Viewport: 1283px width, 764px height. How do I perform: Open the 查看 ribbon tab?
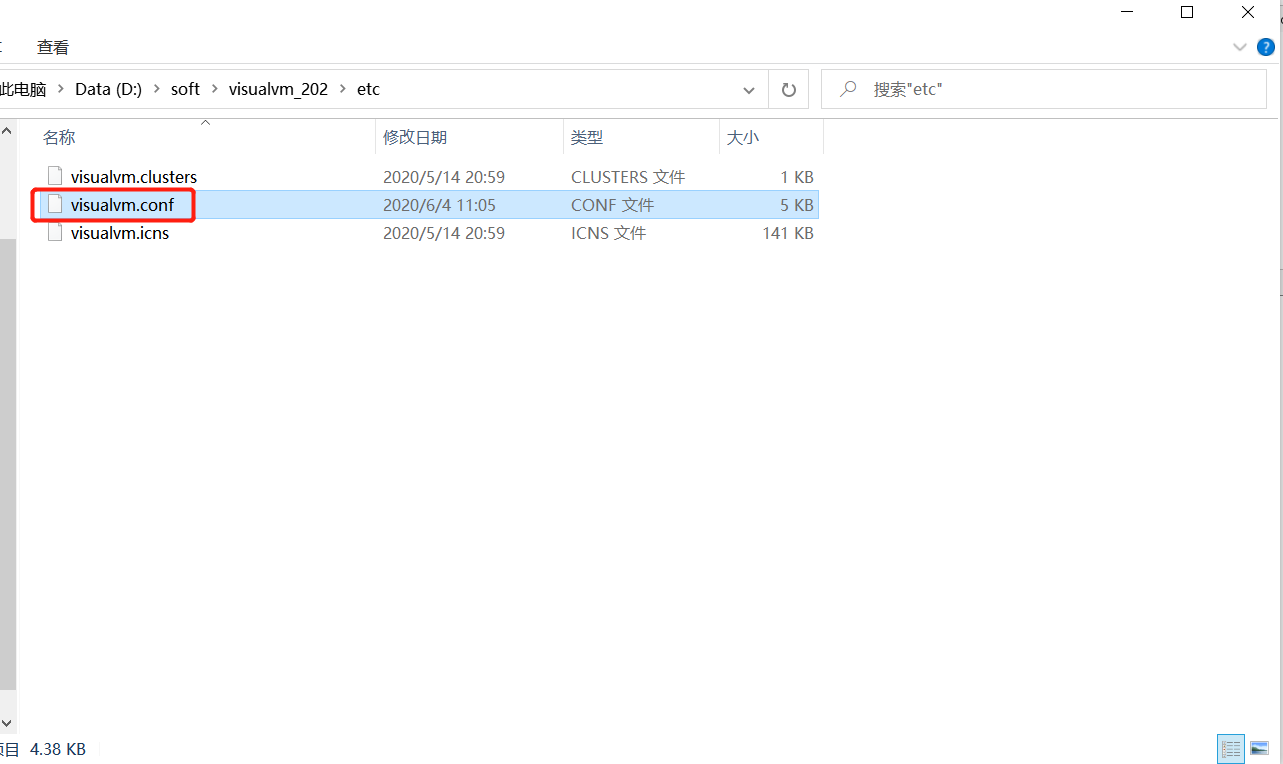click(53, 47)
